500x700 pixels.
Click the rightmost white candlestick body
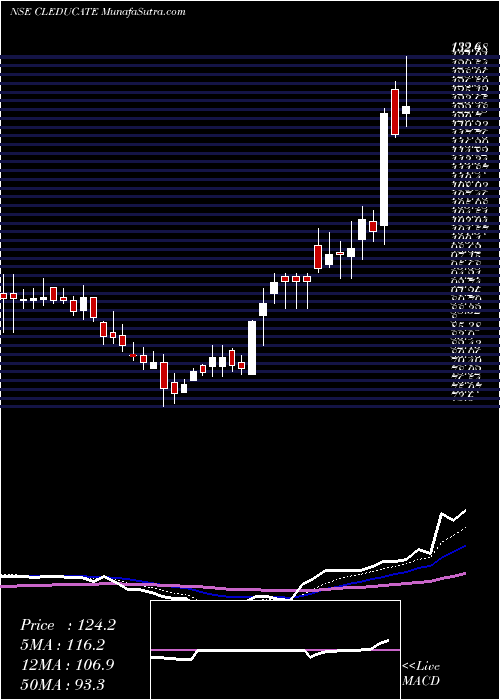406,110
